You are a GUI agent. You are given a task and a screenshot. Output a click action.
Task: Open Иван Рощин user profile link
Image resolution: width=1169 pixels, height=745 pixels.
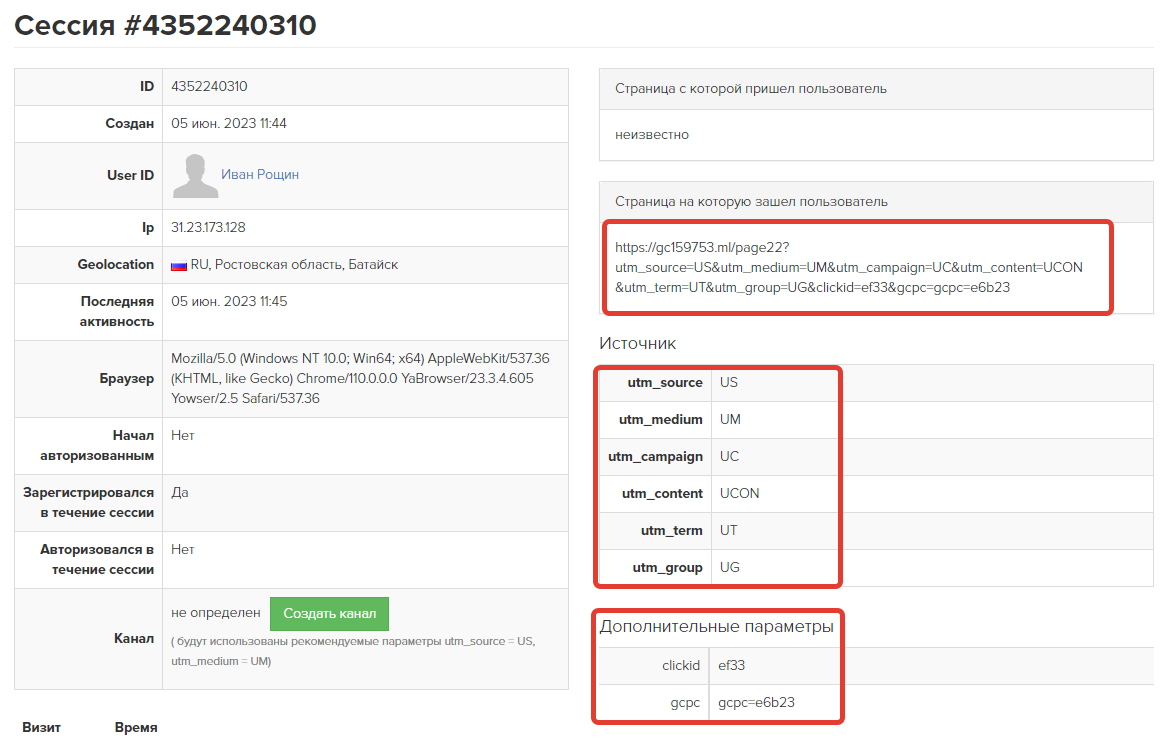260,175
